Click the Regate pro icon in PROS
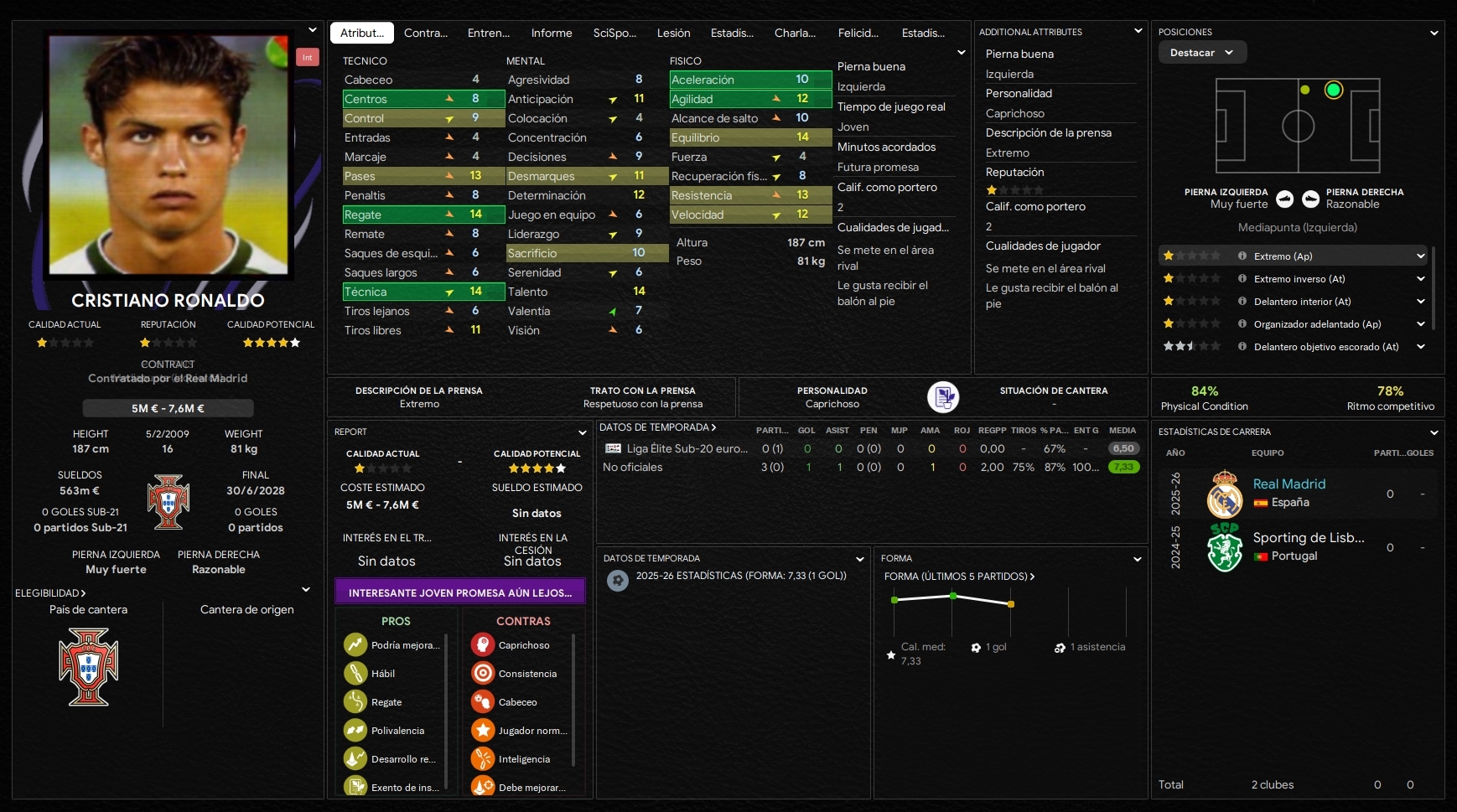1457x812 pixels. pos(356,701)
